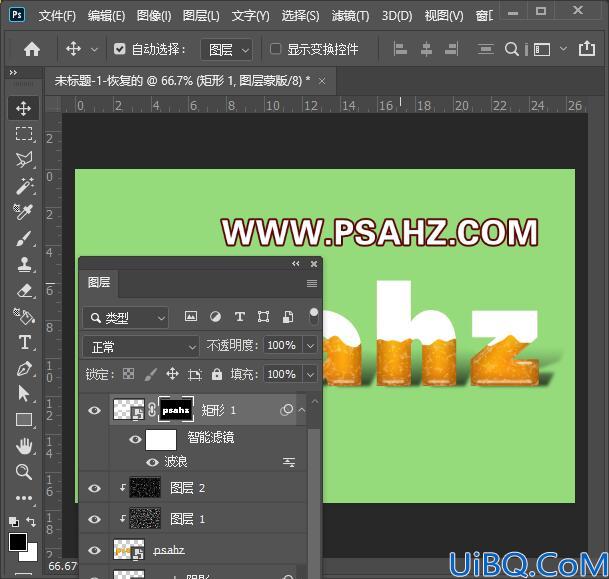Image resolution: width=609 pixels, height=579 pixels.
Task: Select the Eyedropper tool
Action: pos(24,212)
